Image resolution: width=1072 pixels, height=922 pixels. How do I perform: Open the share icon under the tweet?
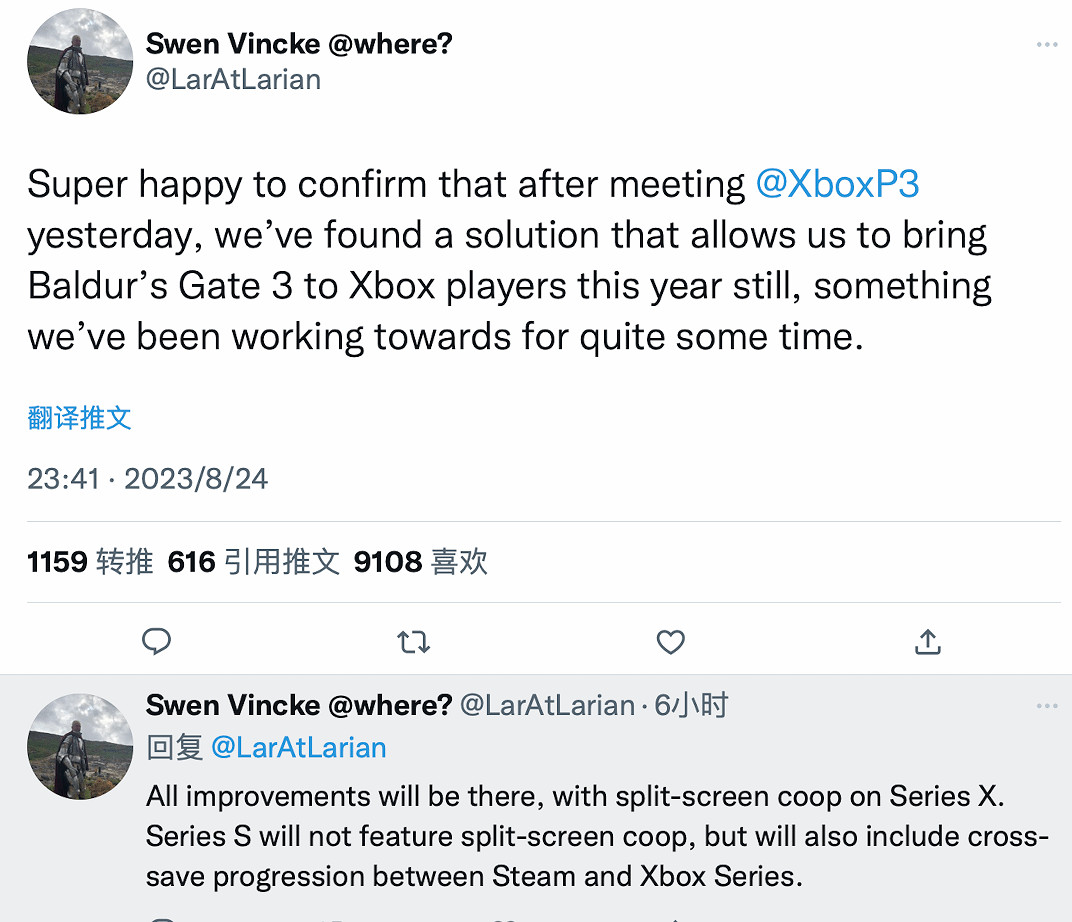pos(928,641)
